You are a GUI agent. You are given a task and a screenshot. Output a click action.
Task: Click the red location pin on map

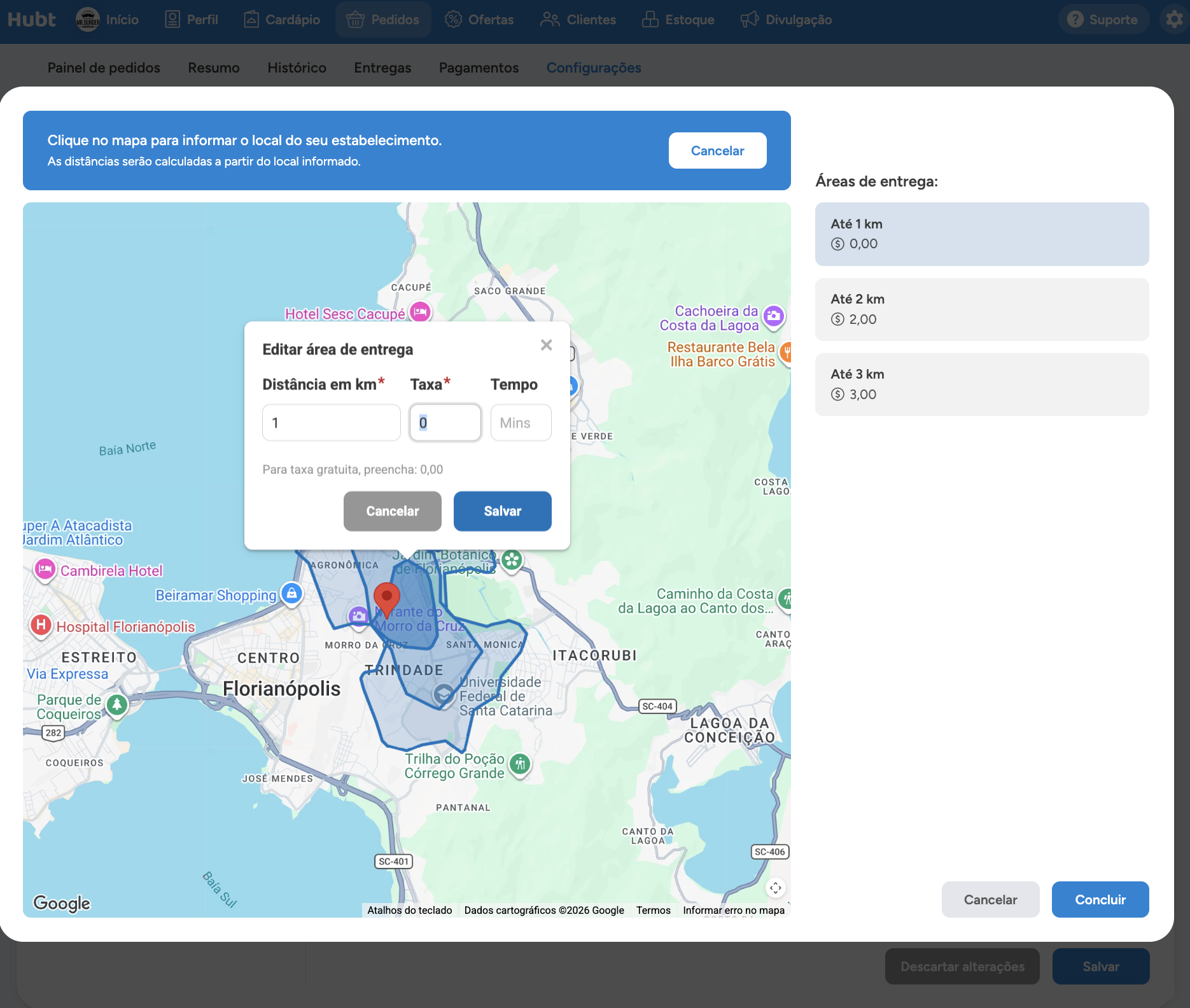pyautogui.click(x=386, y=599)
